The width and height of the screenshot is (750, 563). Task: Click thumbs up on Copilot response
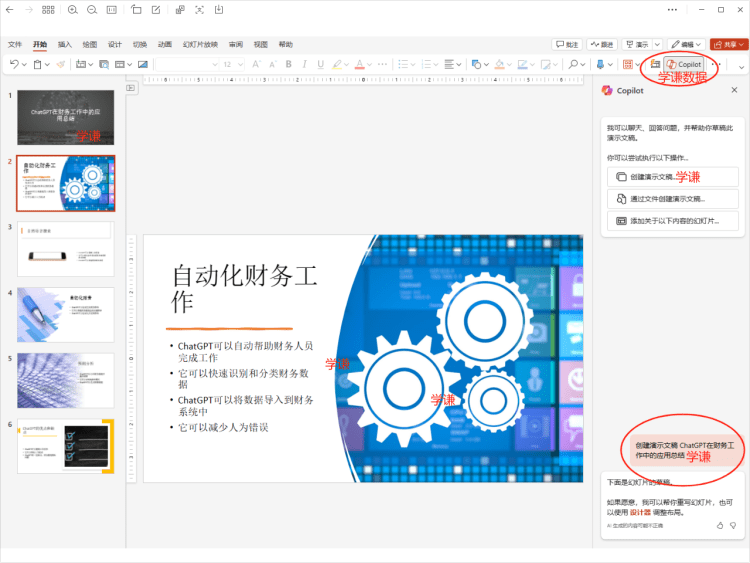click(x=720, y=526)
